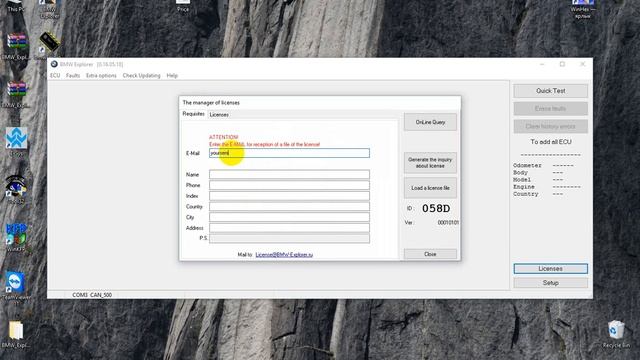This screenshot has width=640, height=360.
Task: Open the blue arrows shortcut icon on desktop
Action: (16, 138)
